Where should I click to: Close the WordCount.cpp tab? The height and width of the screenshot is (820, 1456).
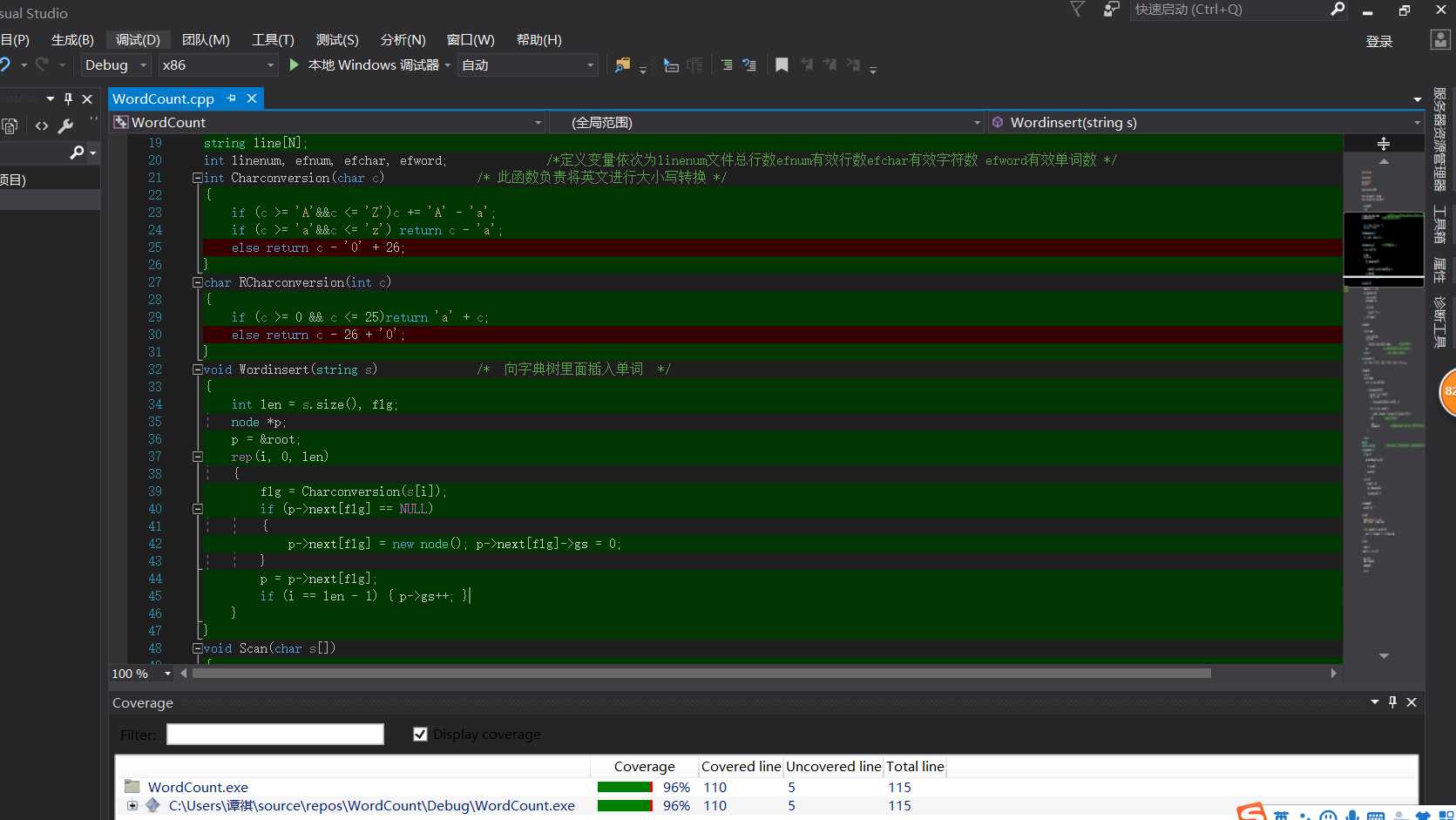(x=252, y=98)
